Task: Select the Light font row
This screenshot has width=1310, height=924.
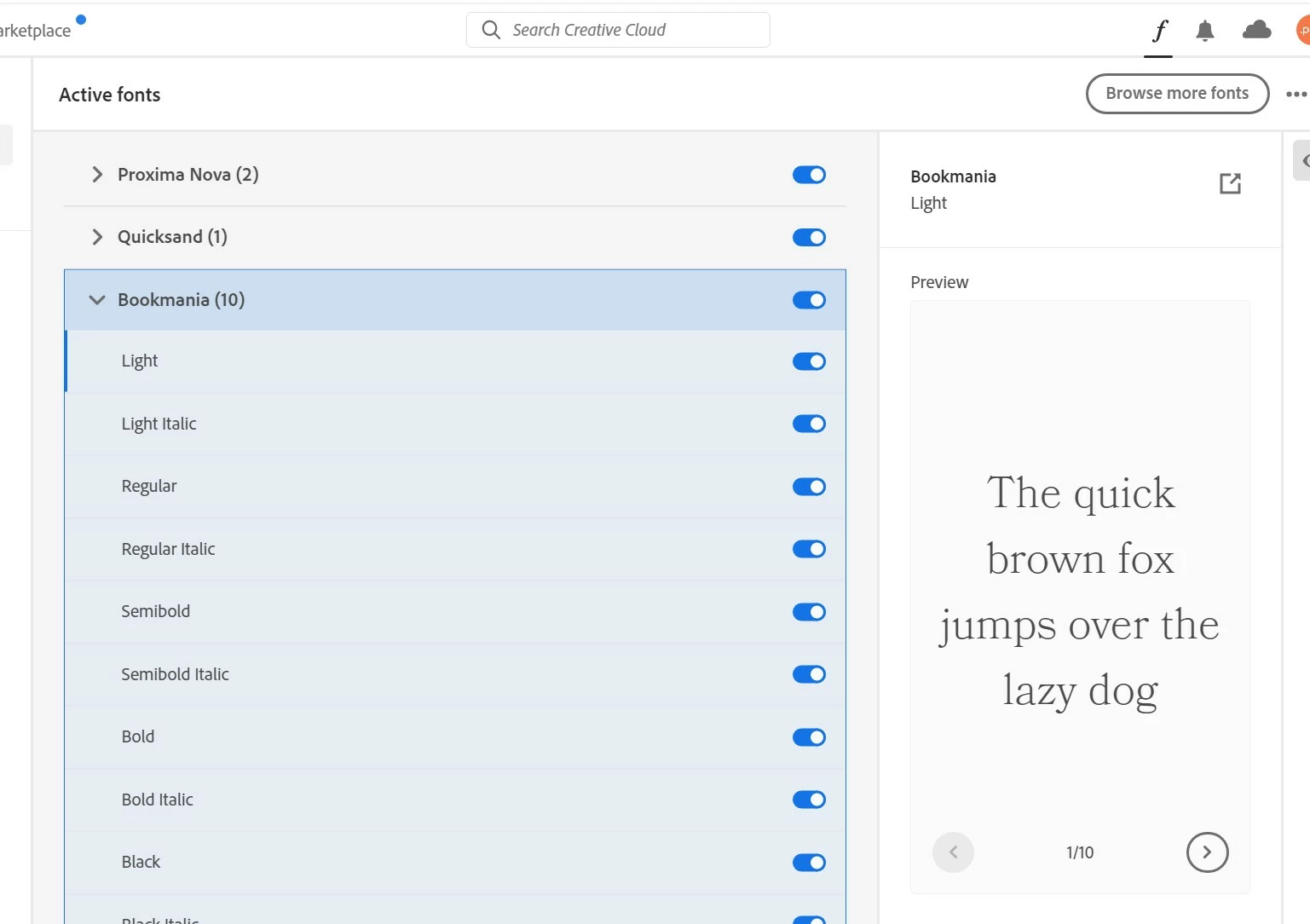Action: pos(455,361)
